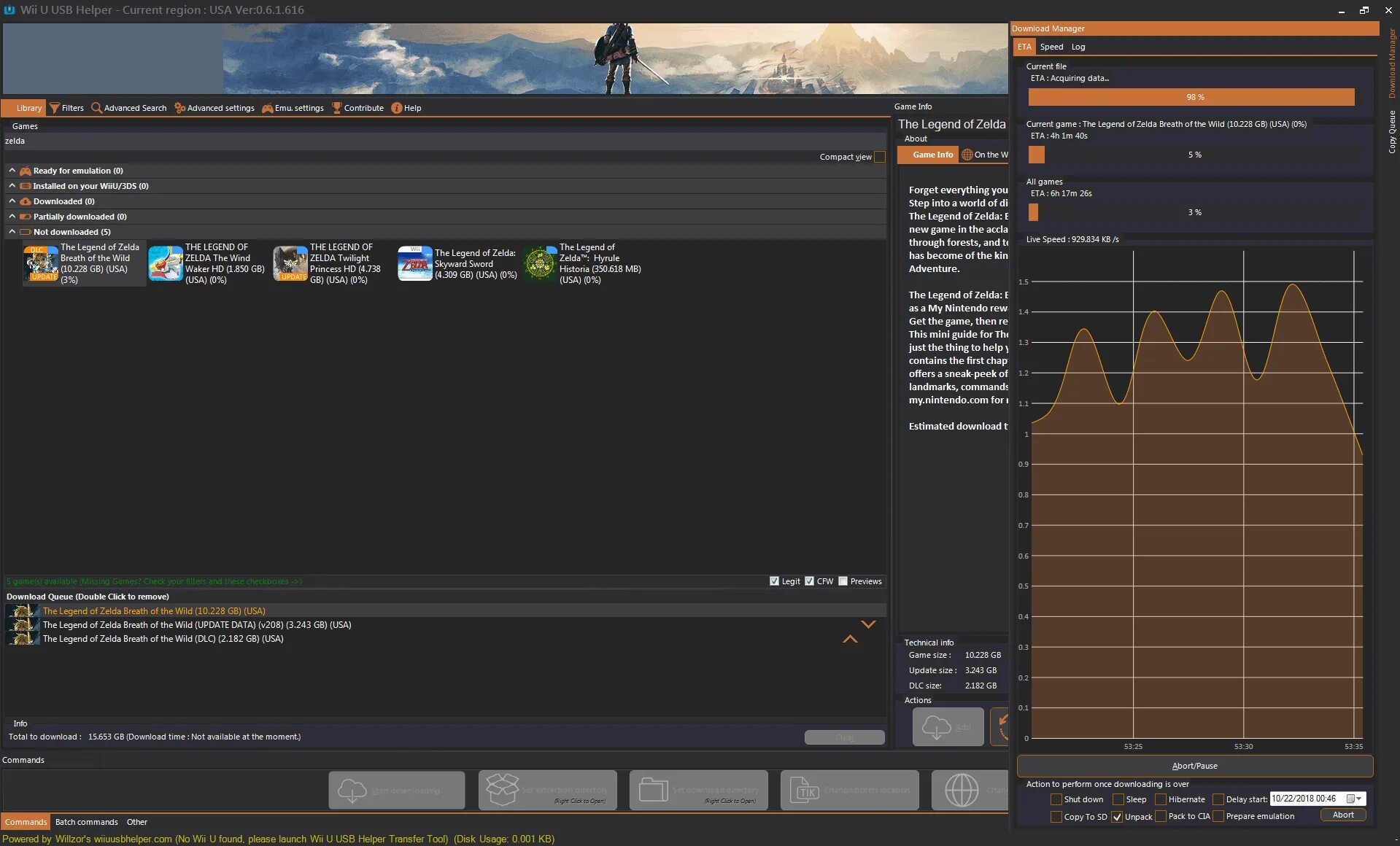The image size is (1400, 846).
Task: Collapse Partially downloaded group
Action: pos(12,216)
